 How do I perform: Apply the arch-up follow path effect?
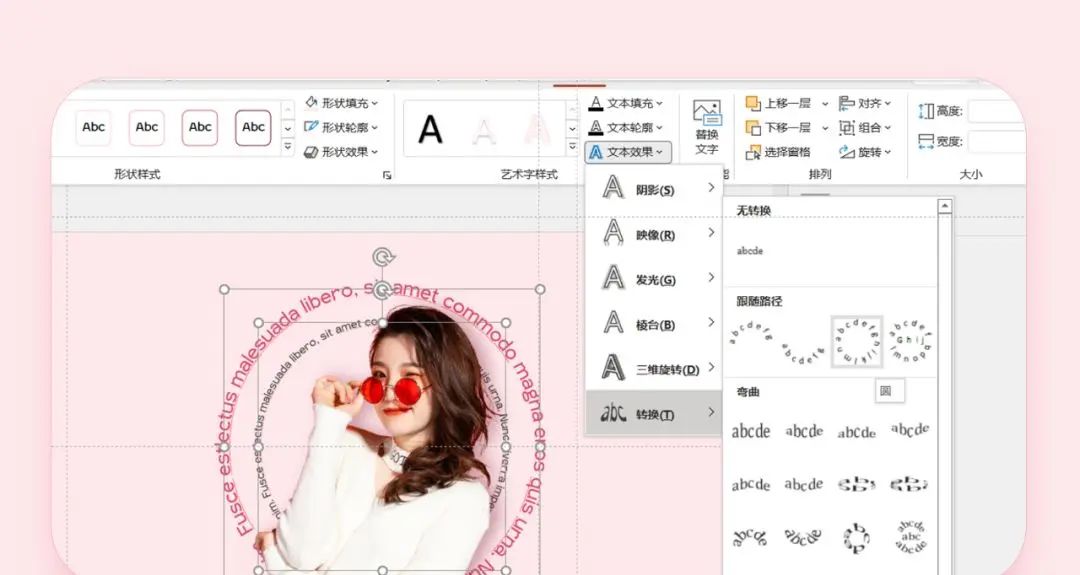[750, 333]
